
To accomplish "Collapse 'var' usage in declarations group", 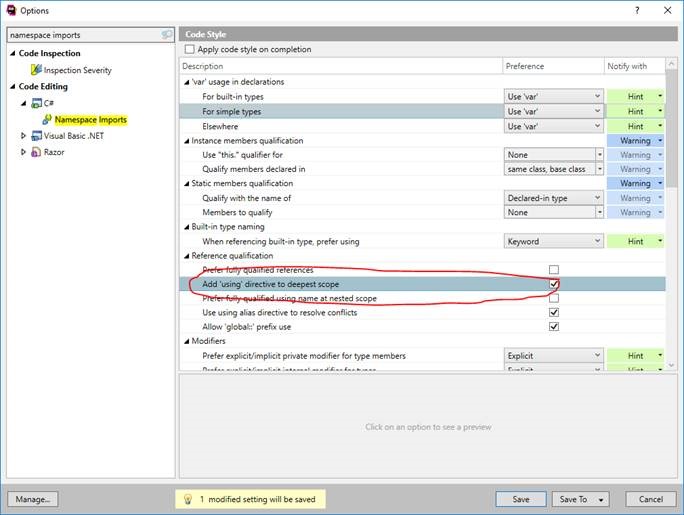I will (187, 82).
